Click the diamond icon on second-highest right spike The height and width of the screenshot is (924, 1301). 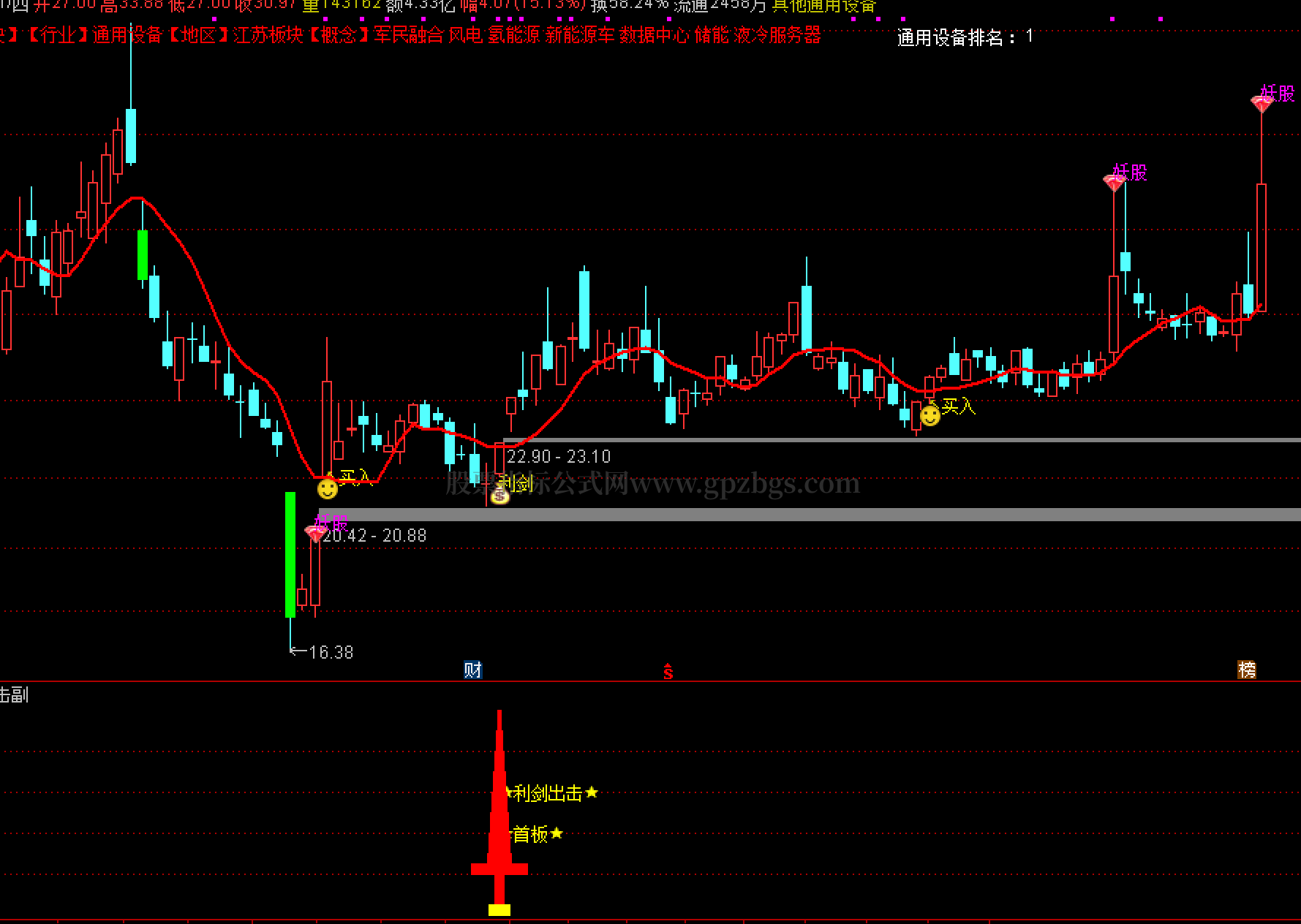1114,183
